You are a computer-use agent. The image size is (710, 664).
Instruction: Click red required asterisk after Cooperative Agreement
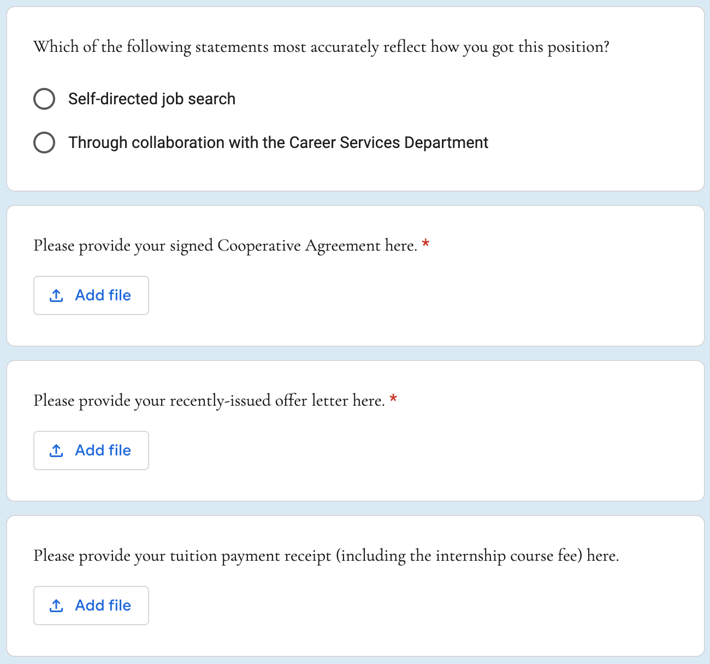tap(425, 244)
